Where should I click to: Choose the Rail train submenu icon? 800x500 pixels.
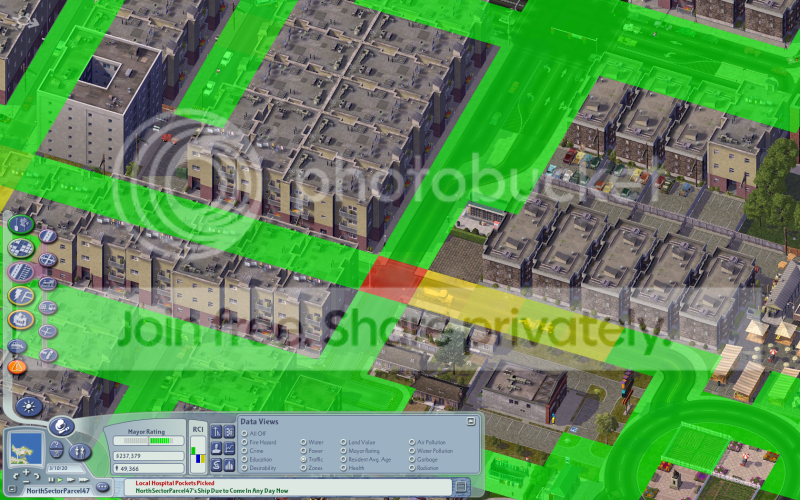pos(47,283)
